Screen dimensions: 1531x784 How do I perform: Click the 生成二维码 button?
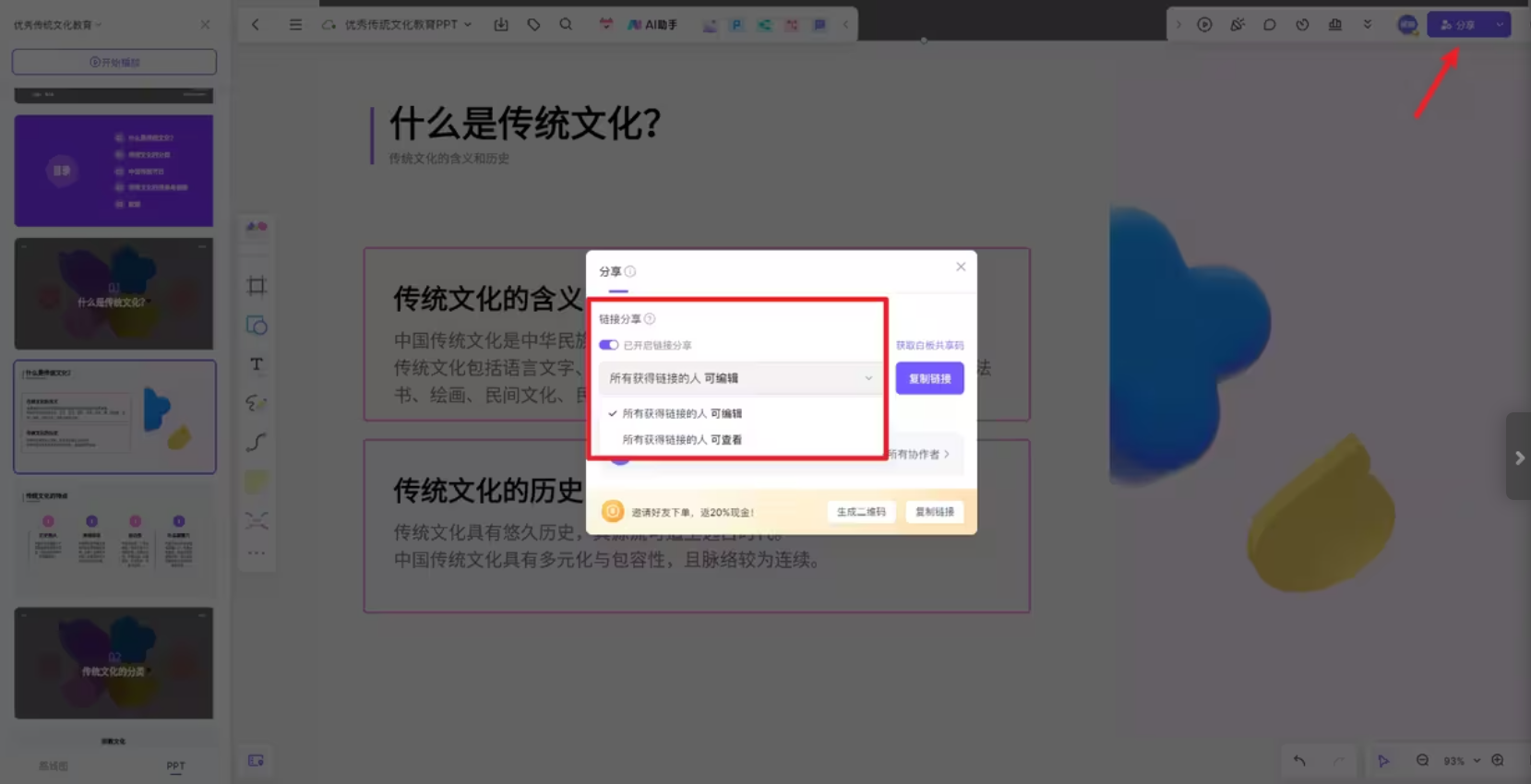pos(861,512)
